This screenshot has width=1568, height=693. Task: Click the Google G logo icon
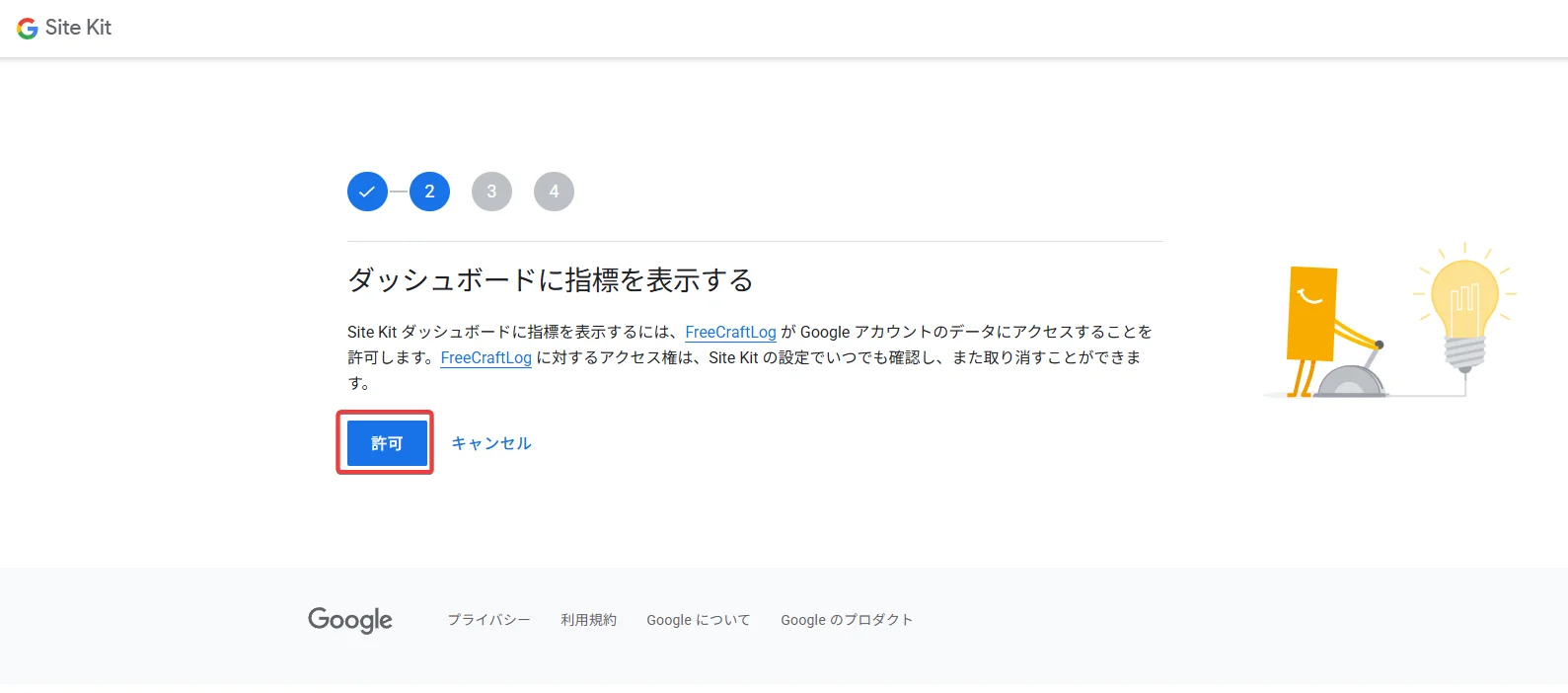click(28, 29)
